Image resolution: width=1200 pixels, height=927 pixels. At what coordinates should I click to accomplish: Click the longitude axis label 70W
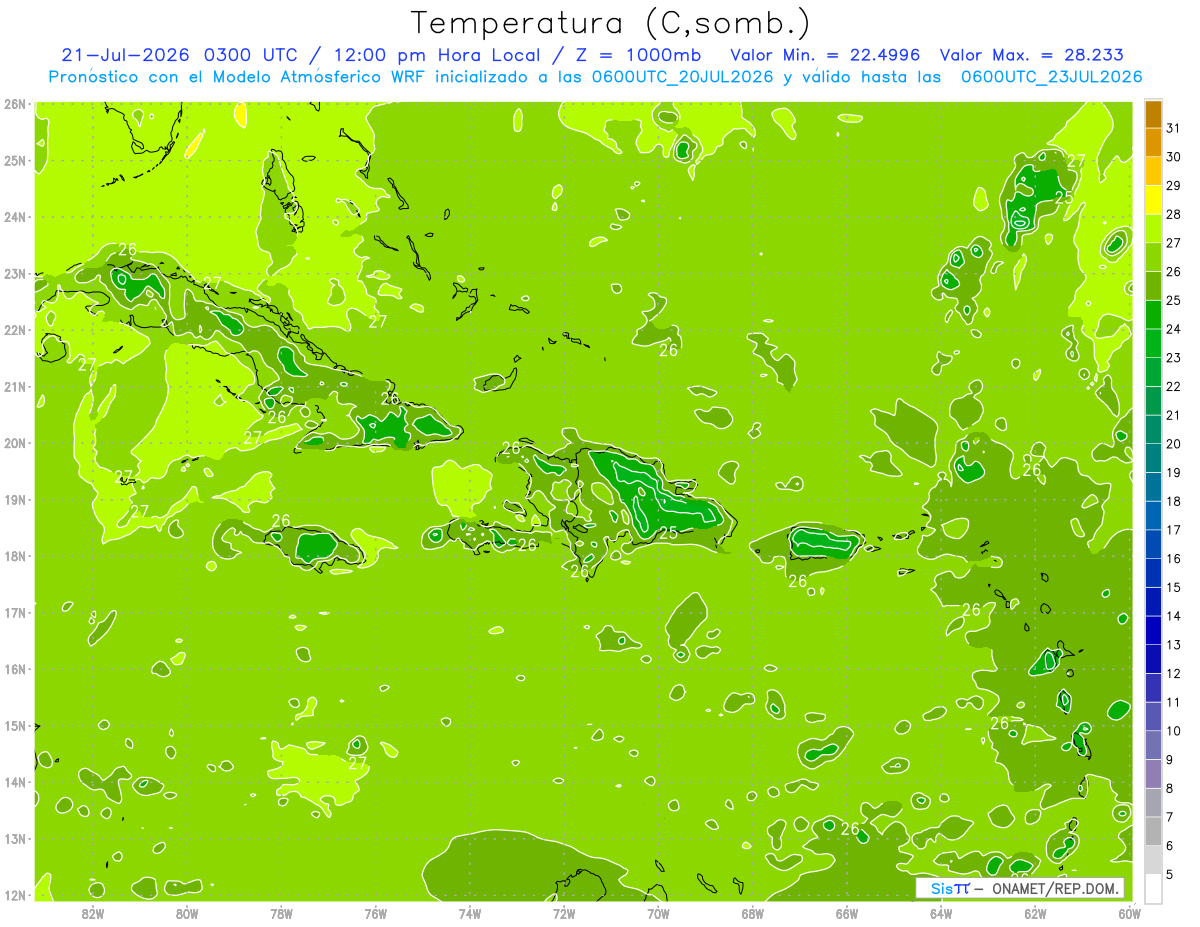click(658, 913)
